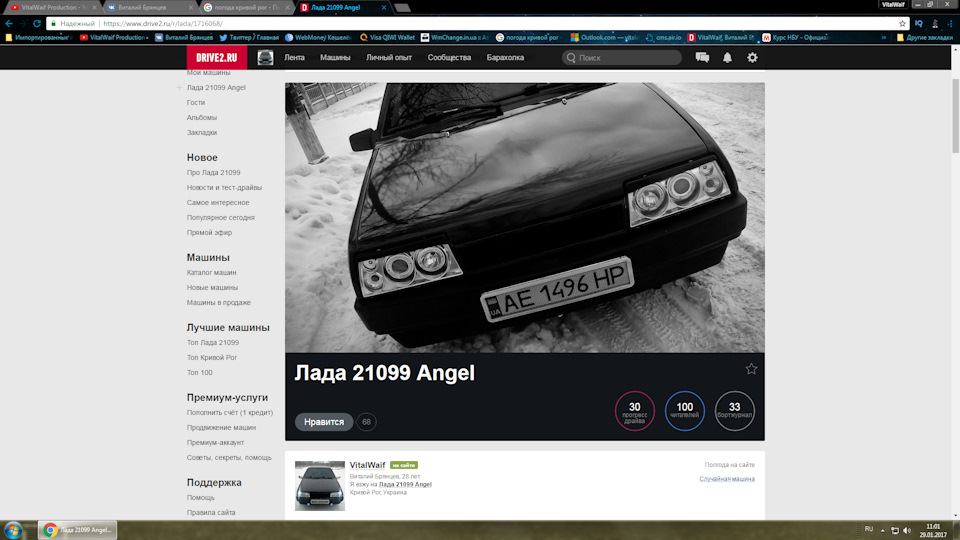Open Twitter bookmark in bookmarks bar
960x540 pixels.
tap(249, 37)
